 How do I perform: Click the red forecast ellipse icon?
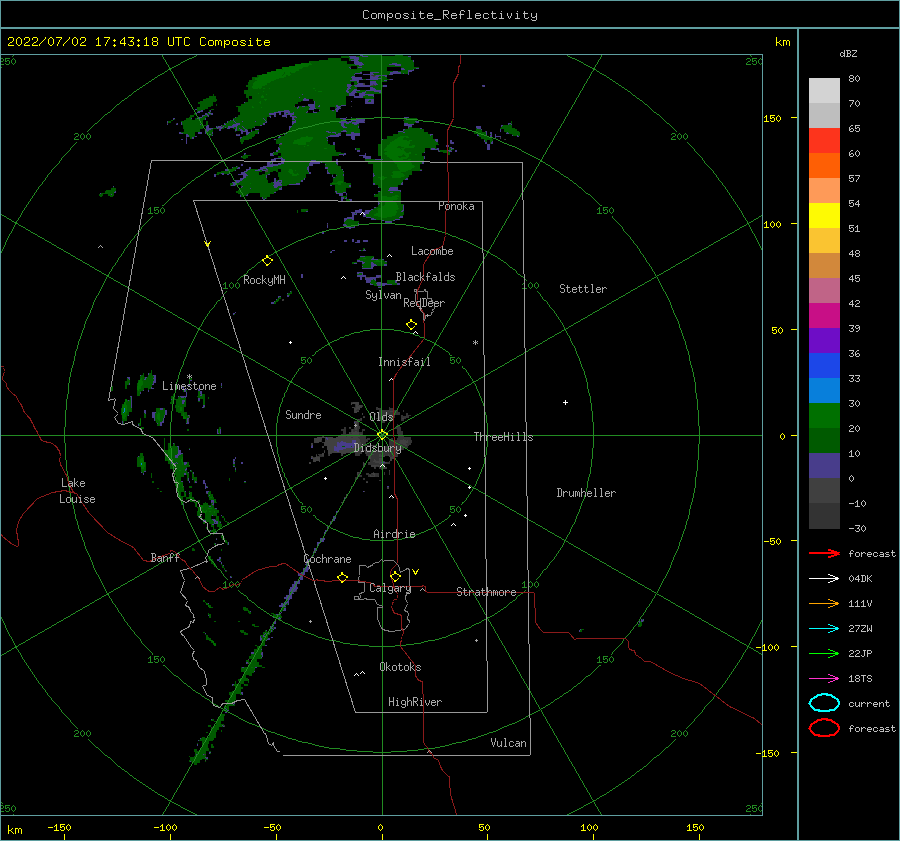(x=824, y=728)
